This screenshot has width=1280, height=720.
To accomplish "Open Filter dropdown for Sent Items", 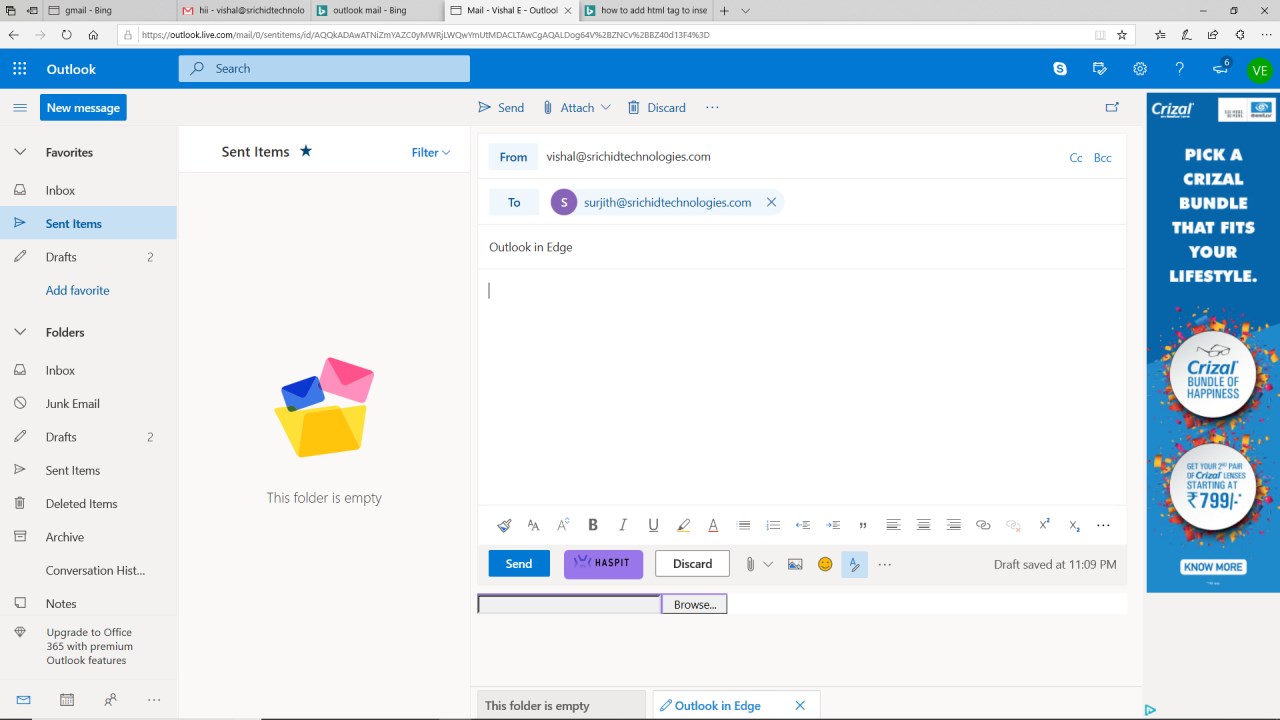I will tap(431, 152).
